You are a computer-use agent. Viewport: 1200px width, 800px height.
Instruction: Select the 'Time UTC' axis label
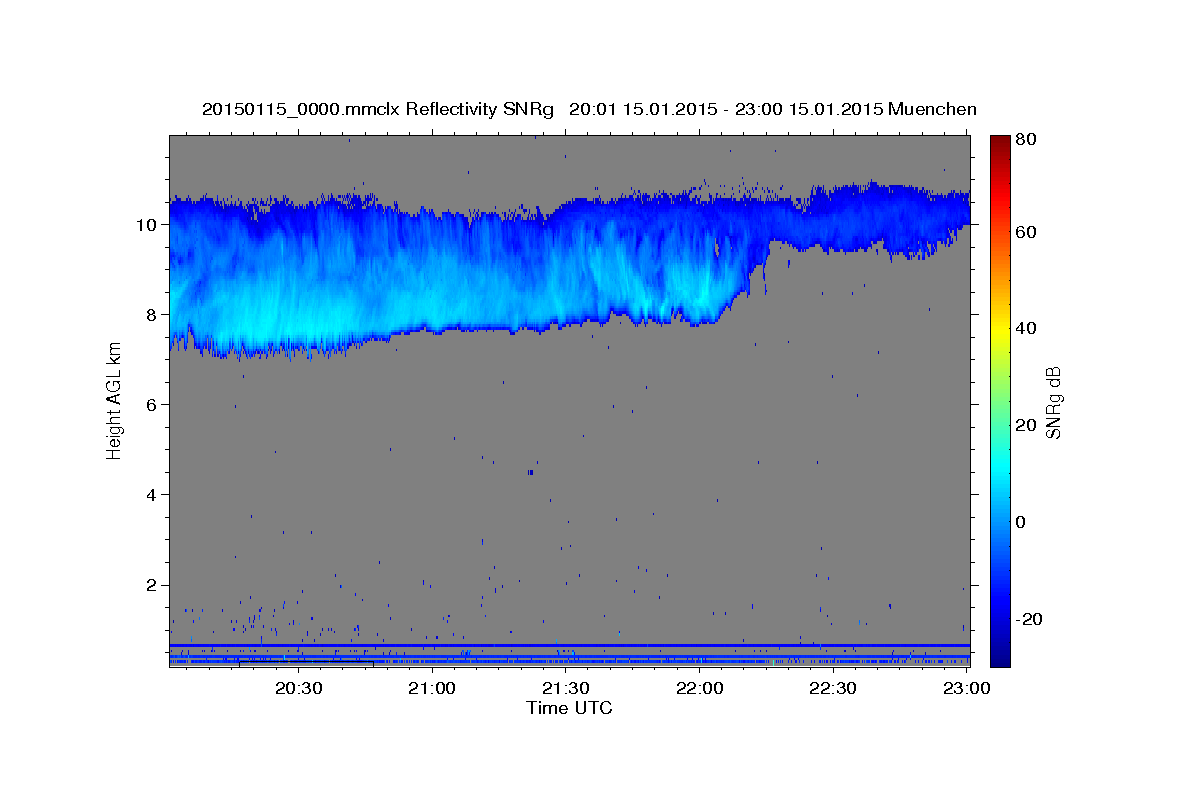click(x=569, y=708)
